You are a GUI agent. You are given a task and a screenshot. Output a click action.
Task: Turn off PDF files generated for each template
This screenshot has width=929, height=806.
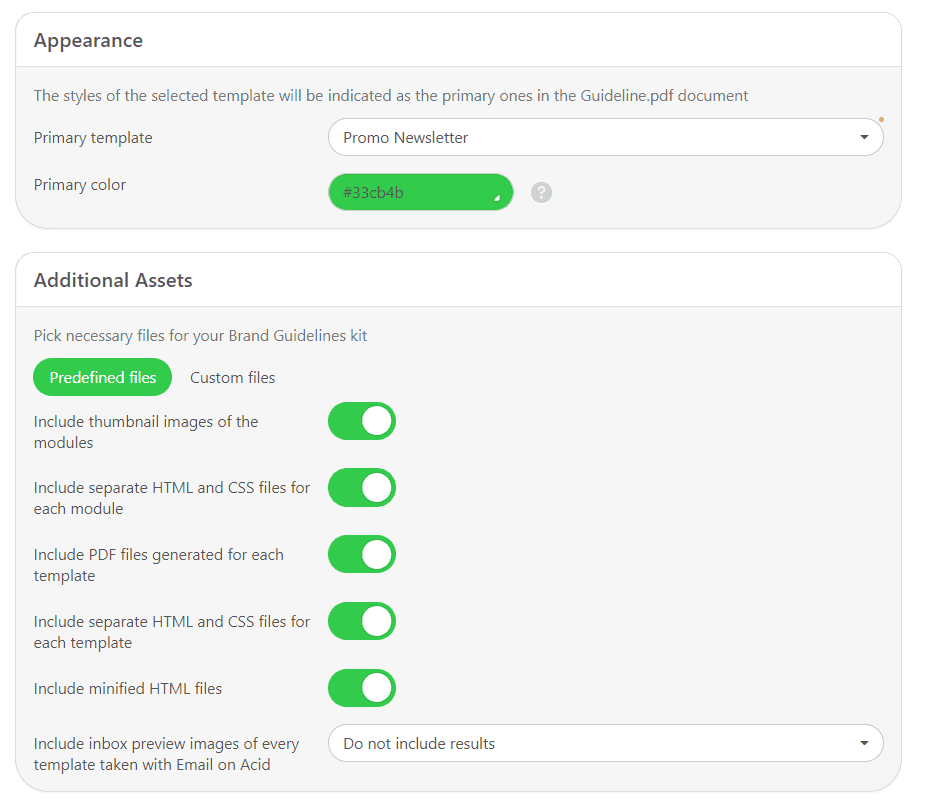click(x=362, y=555)
